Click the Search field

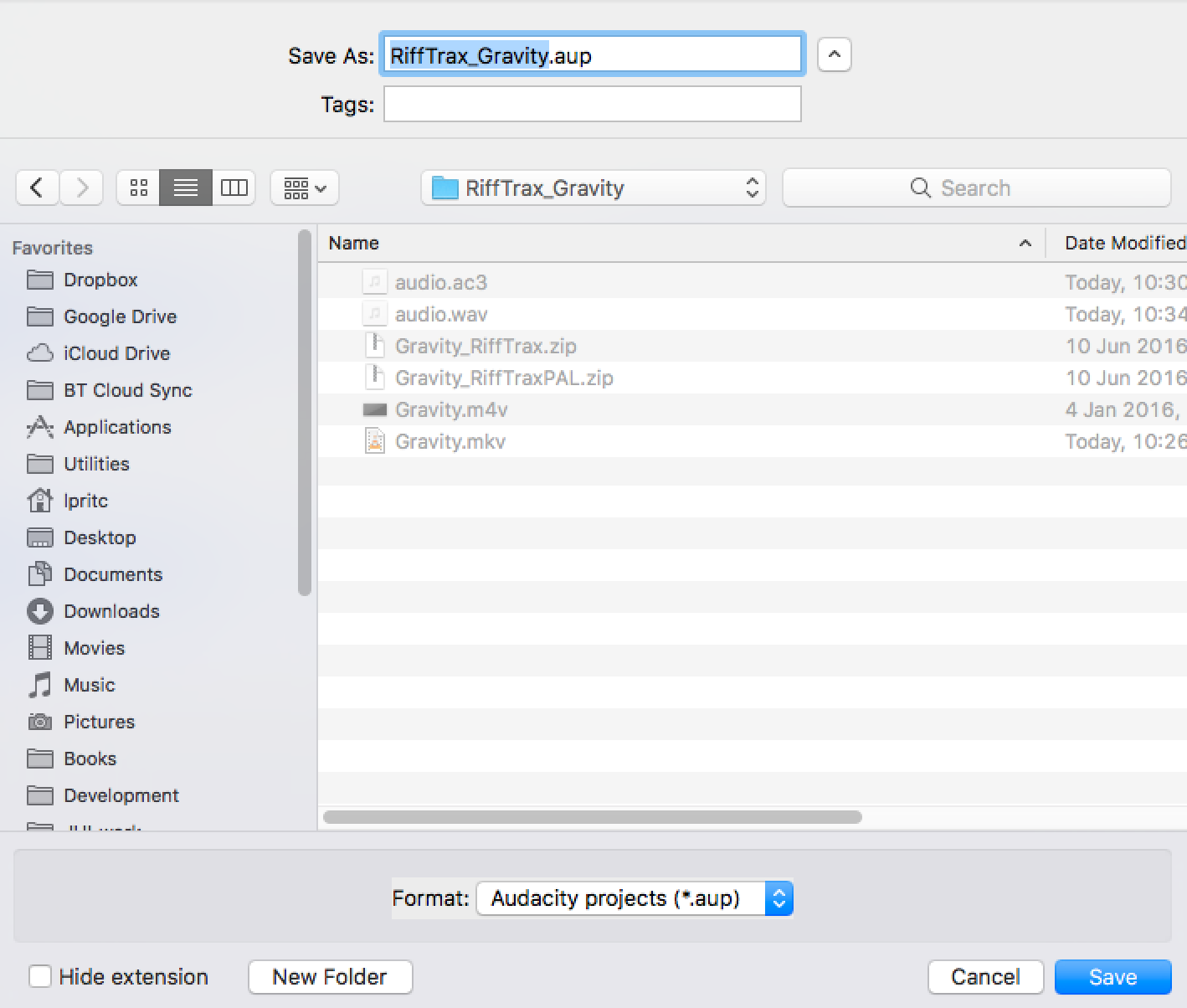click(x=976, y=188)
